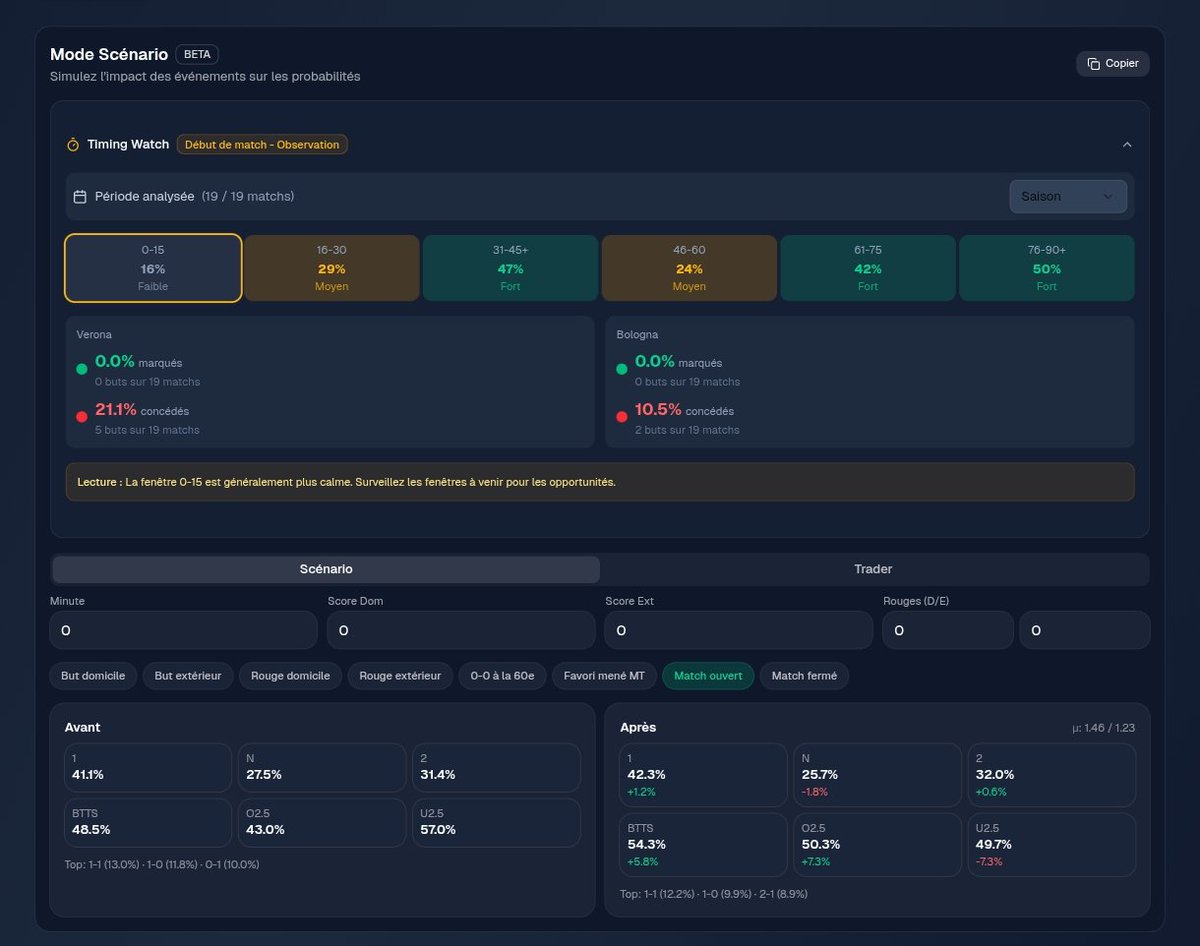Click the Après BTTS 54.3% card
This screenshot has height=946, width=1200.
click(703, 845)
